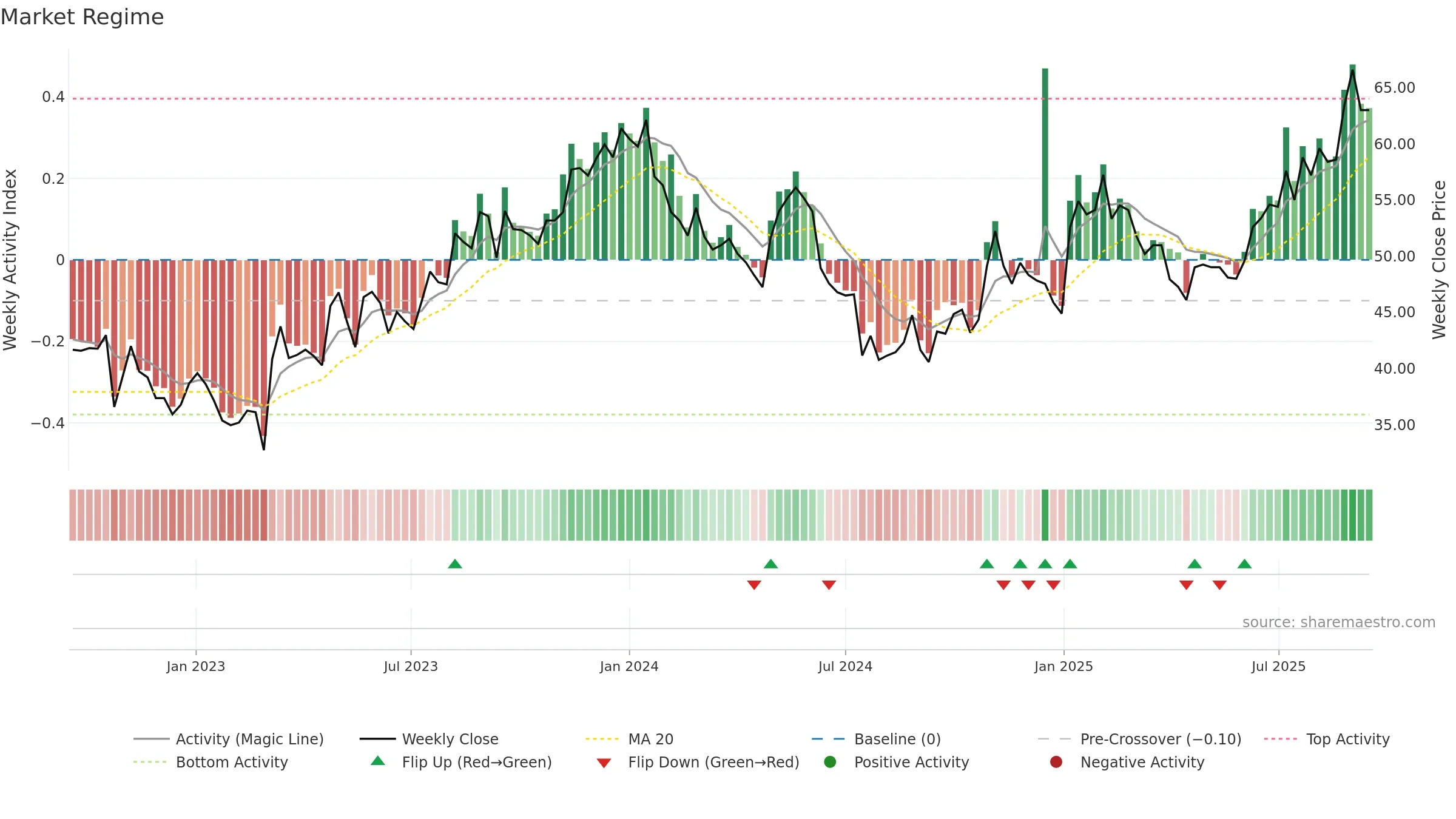The height and width of the screenshot is (819, 1456).
Task: Click the source: sharemaestro.com text
Action: tap(1339, 622)
